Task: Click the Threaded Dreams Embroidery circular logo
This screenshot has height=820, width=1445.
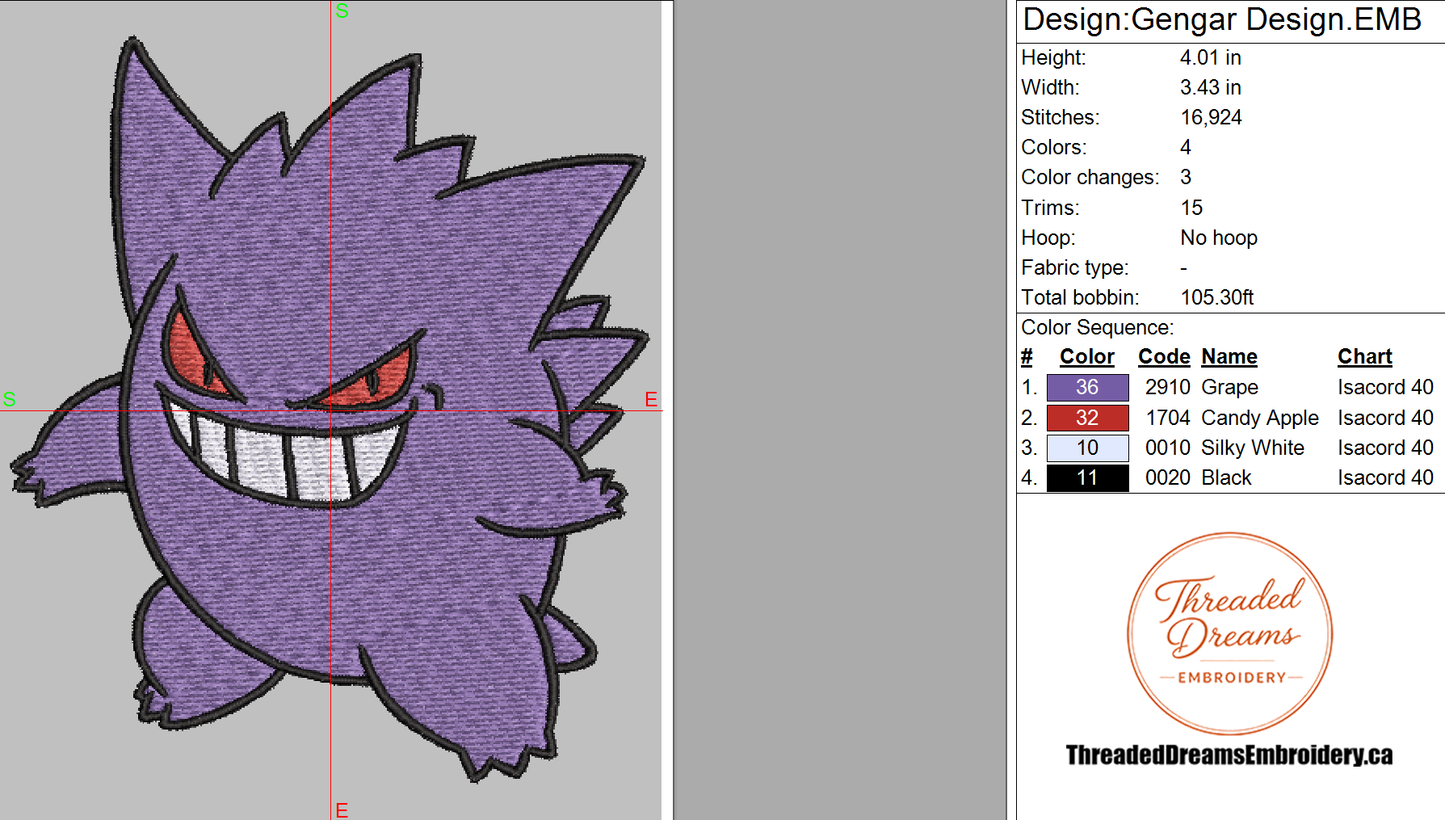Action: [1229, 633]
